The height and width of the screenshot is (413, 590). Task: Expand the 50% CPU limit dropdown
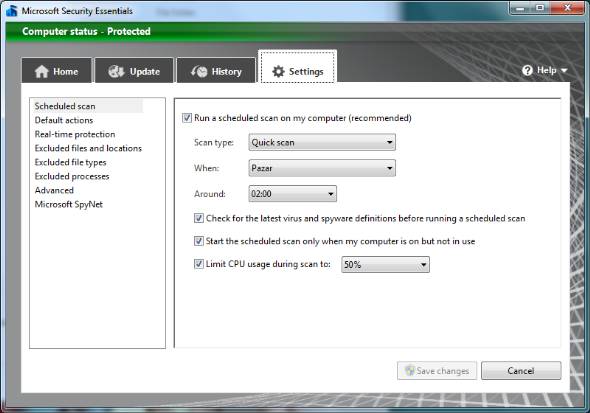click(385, 264)
